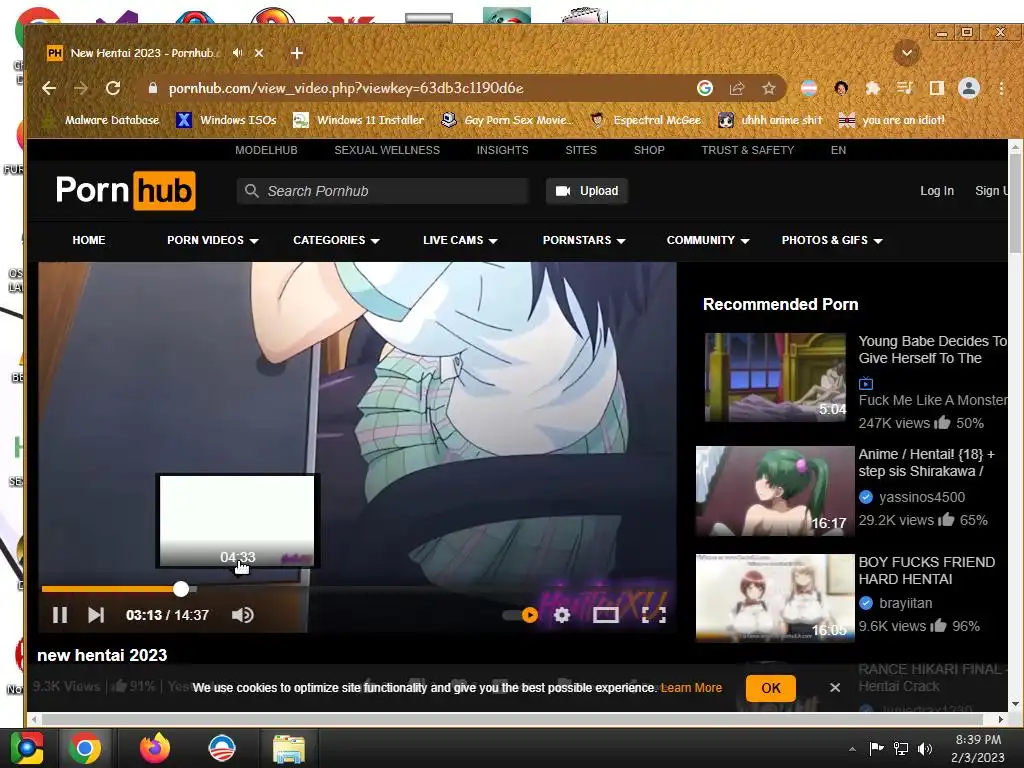Expand the CATEGORIES nav dropdown
This screenshot has height=768, width=1024.
click(336, 240)
